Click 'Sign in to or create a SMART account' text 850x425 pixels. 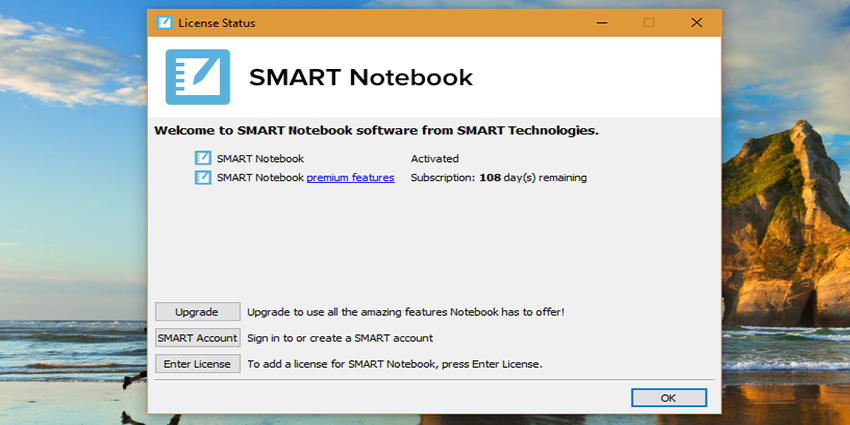(340, 338)
